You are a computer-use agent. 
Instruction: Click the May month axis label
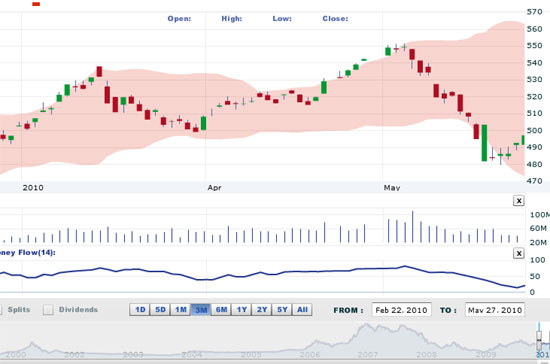coord(392,188)
